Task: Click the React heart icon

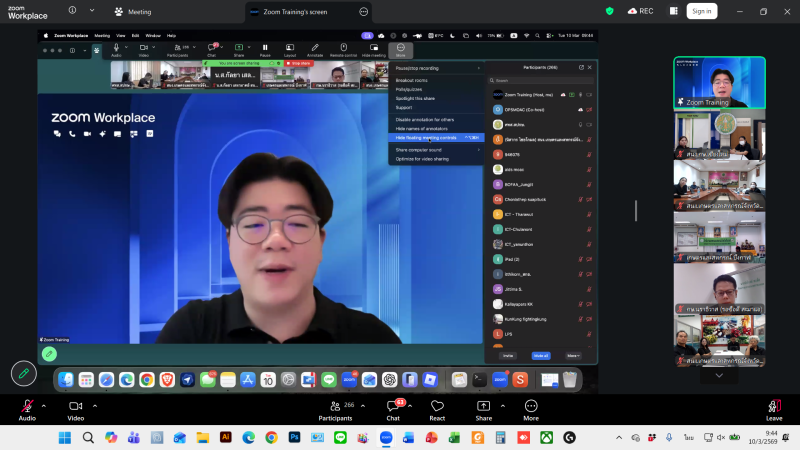Action: pos(437,408)
